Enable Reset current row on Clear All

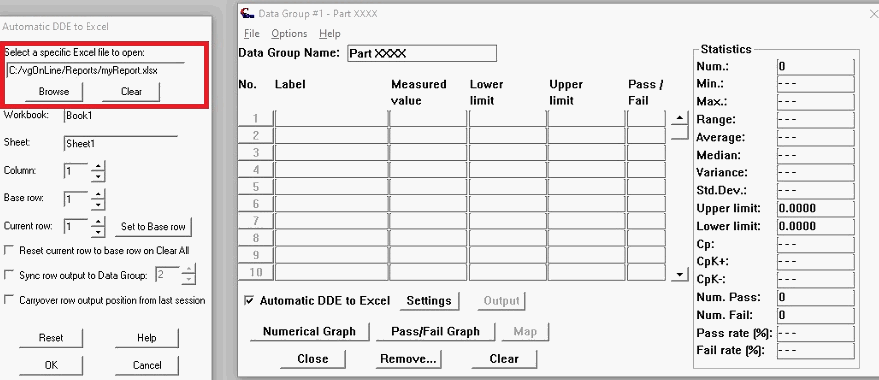[8, 251]
